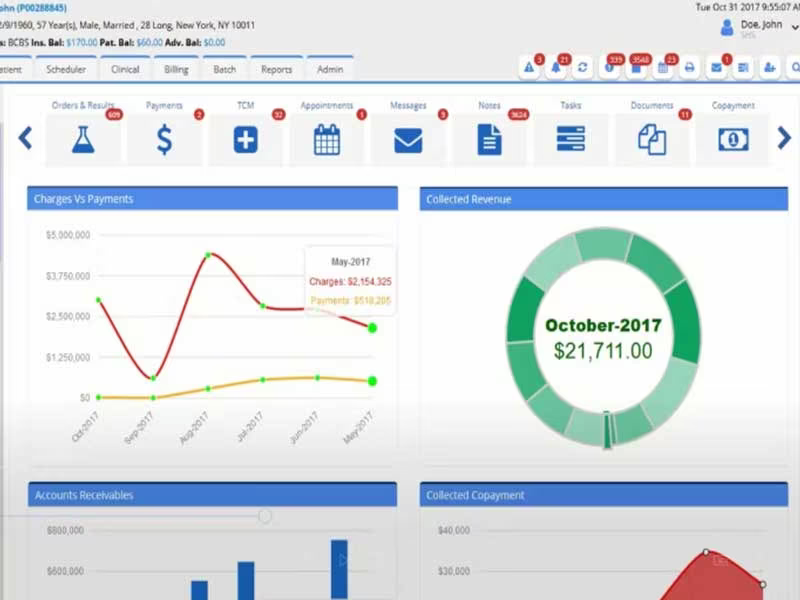Switch to the Clinical tab

coord(125,69)
